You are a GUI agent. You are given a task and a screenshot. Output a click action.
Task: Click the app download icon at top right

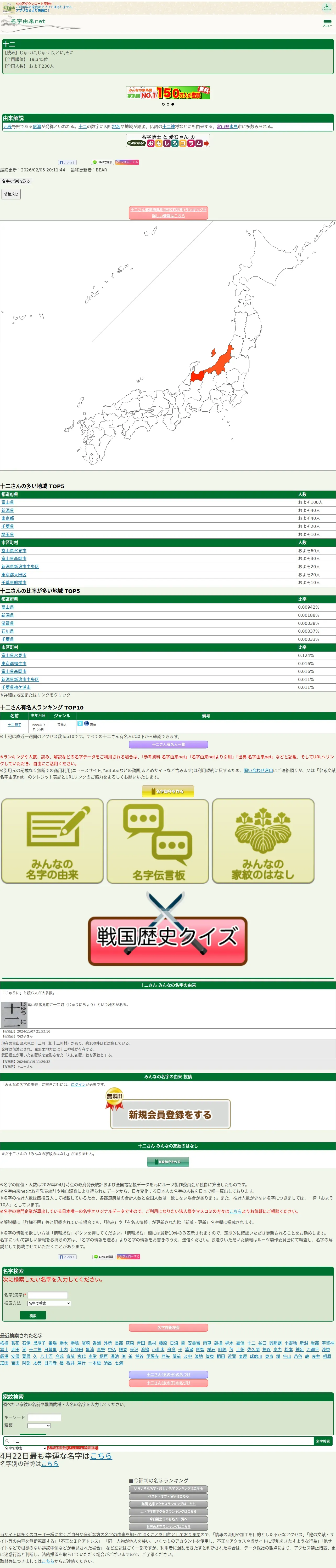point(326,7)
